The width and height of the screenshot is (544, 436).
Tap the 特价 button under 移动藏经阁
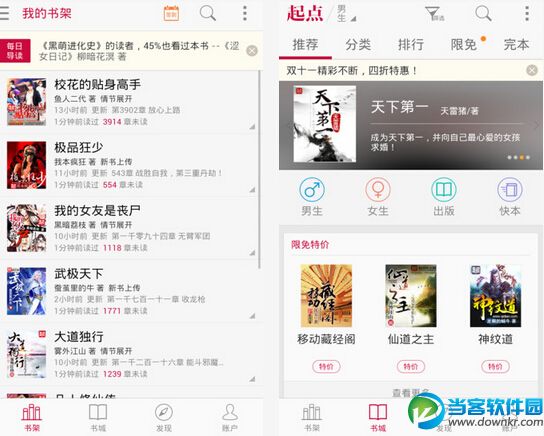[x=326, y=367]
